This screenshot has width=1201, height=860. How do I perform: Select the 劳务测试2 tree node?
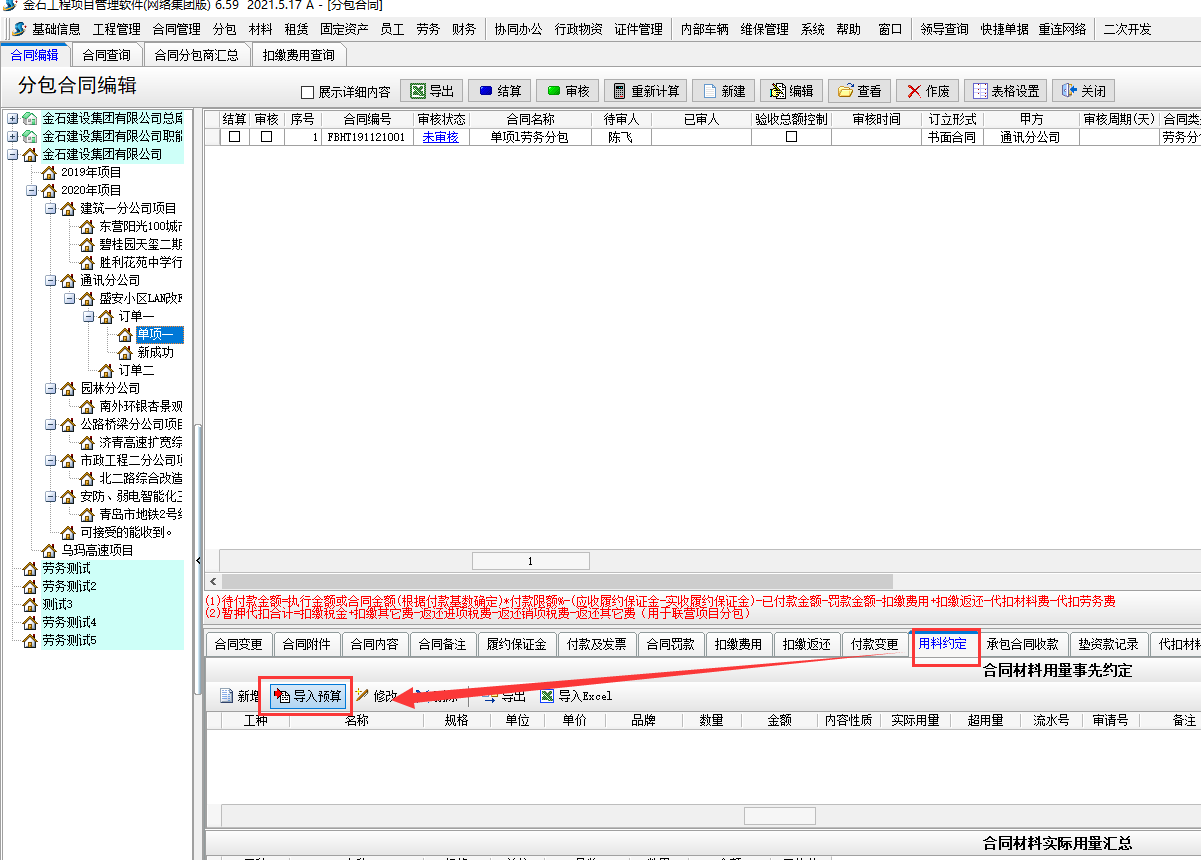(x=69, y=586)
